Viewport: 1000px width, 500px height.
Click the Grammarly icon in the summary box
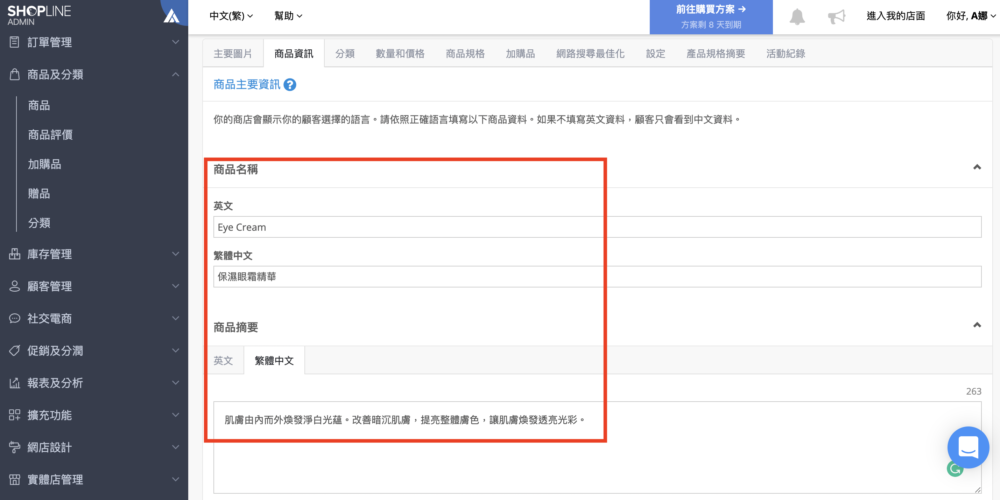[x=954, y=468]
